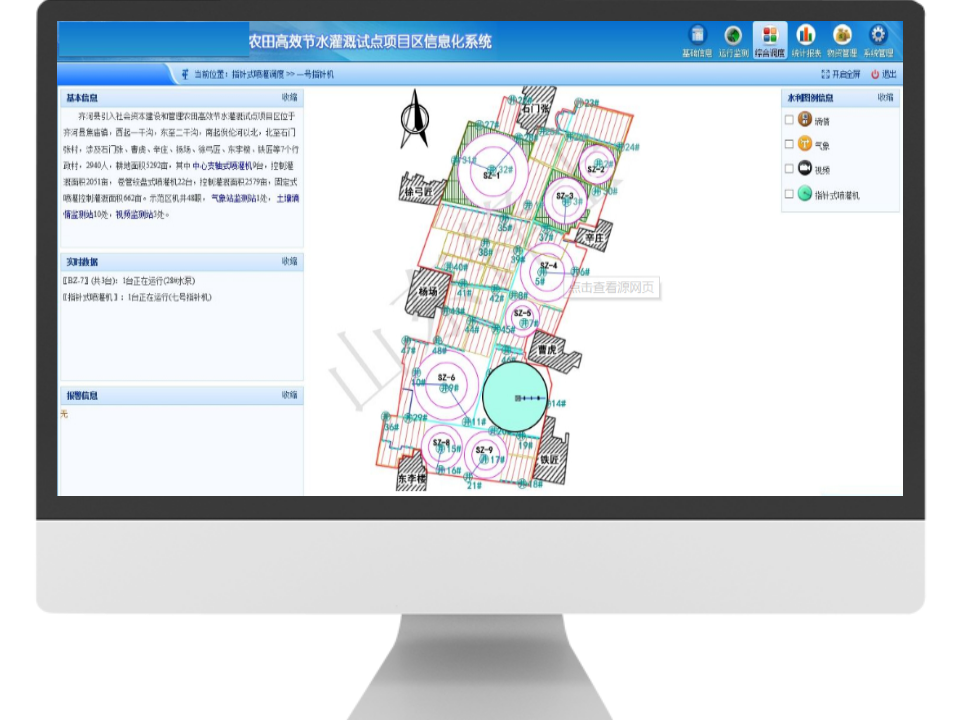Image resolution: width=960 pixels, height=720 pixels.
Task: Collapse the 水利图例信息 legend panel
Action: (x=885, y=98)
